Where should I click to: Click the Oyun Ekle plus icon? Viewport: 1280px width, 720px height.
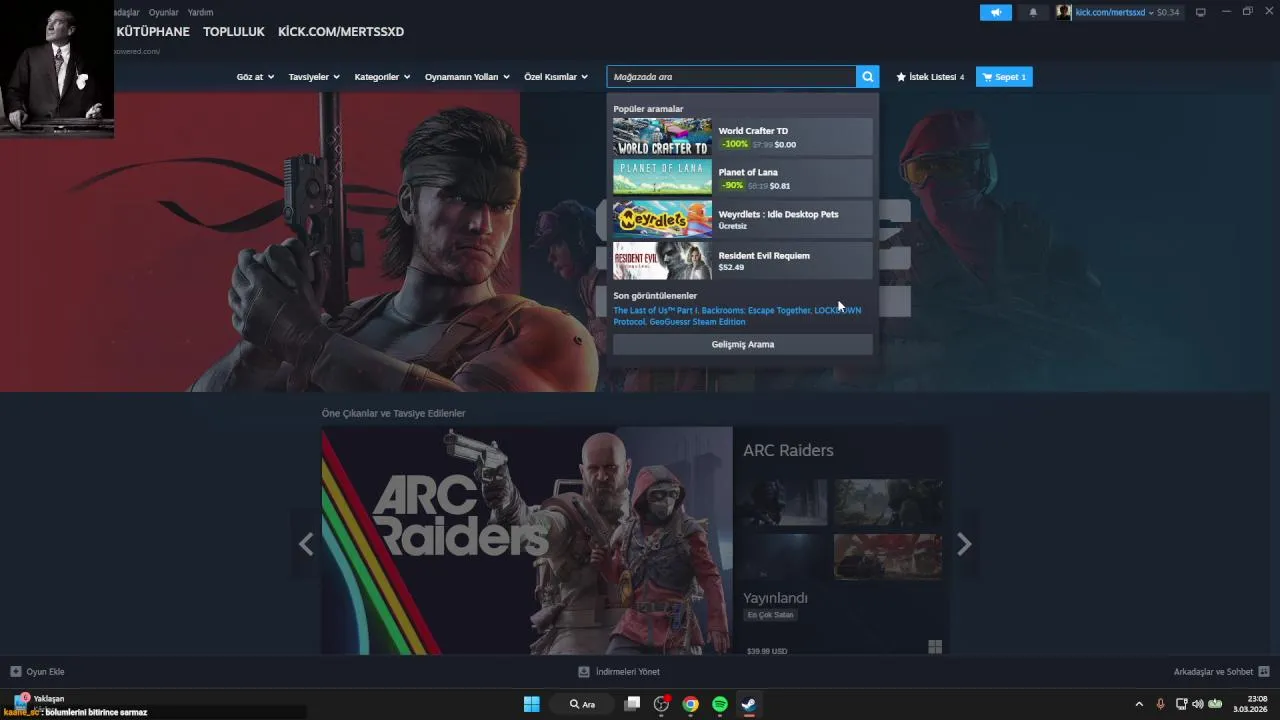click(x=15, y=672)
